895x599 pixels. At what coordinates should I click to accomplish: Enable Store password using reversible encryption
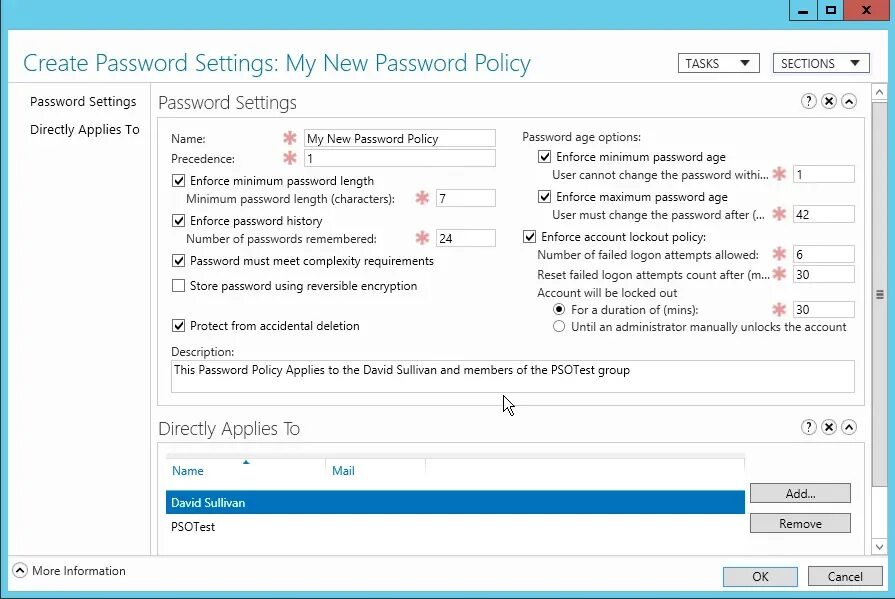click(x=180, y=286)
